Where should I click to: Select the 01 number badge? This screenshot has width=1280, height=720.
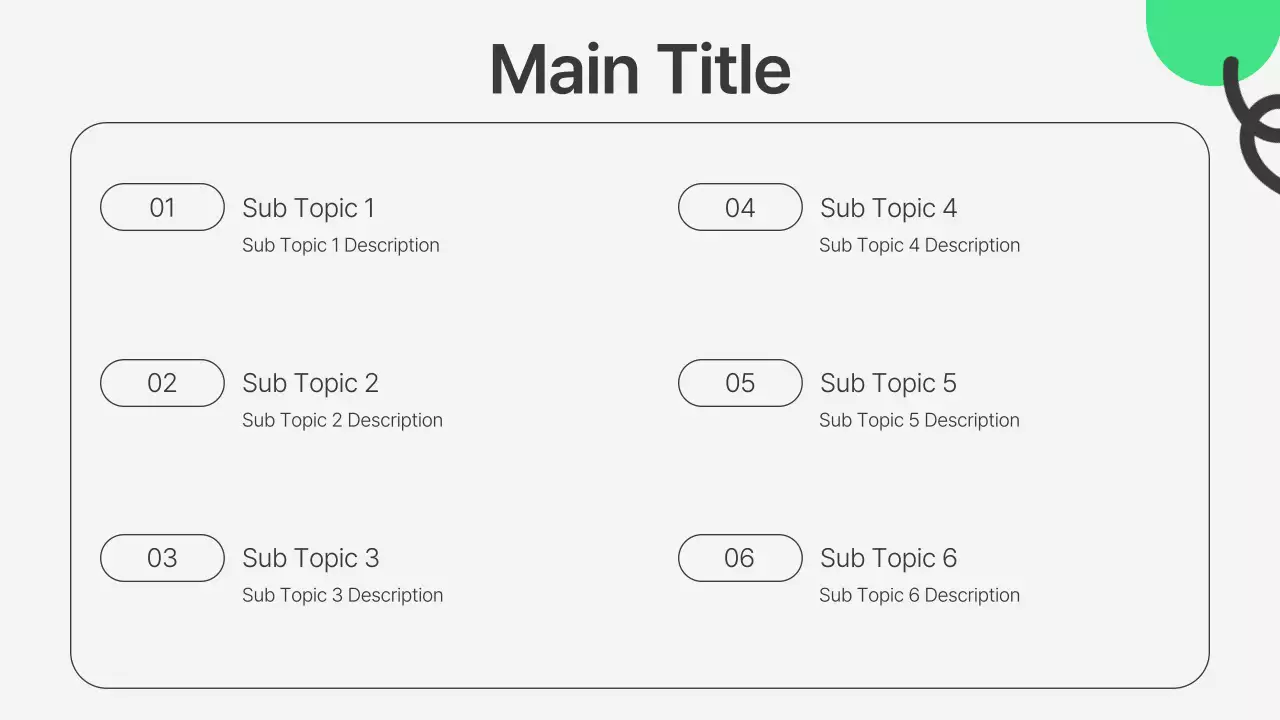pyautogui.click(x=162, y=207)
